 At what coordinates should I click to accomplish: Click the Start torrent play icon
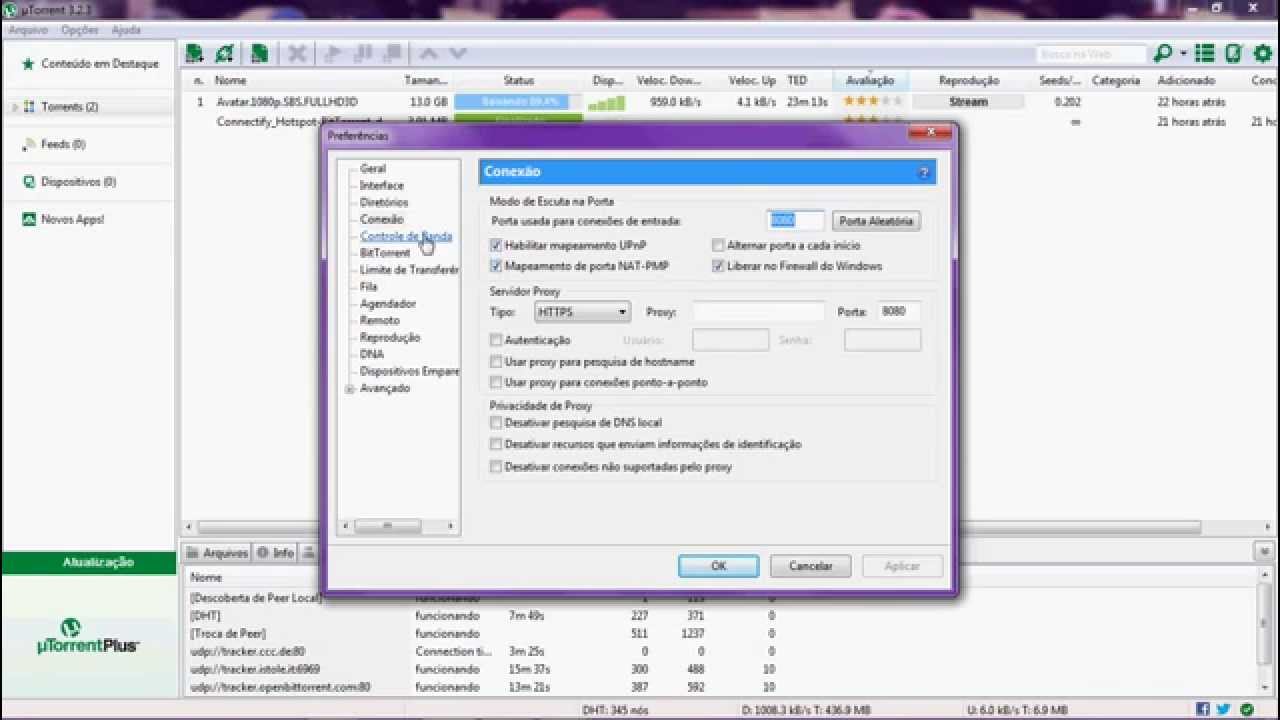(x=334, y=54)
